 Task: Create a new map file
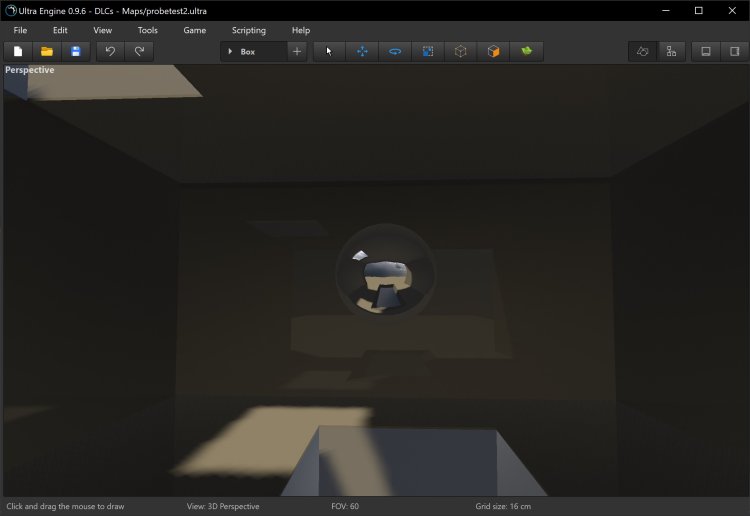tap(18, 51)
